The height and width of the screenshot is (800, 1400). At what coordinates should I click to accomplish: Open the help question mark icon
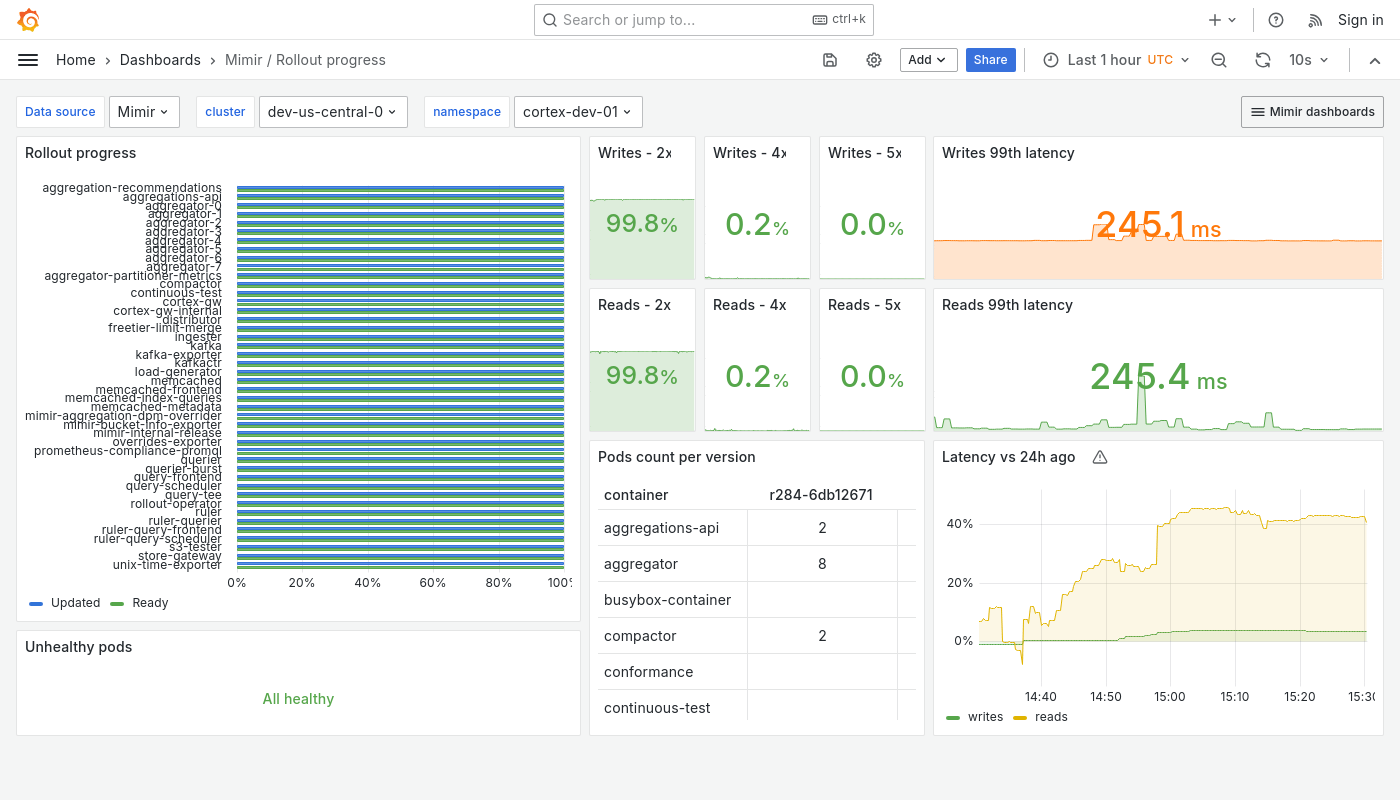click(x=1274, y=19)
